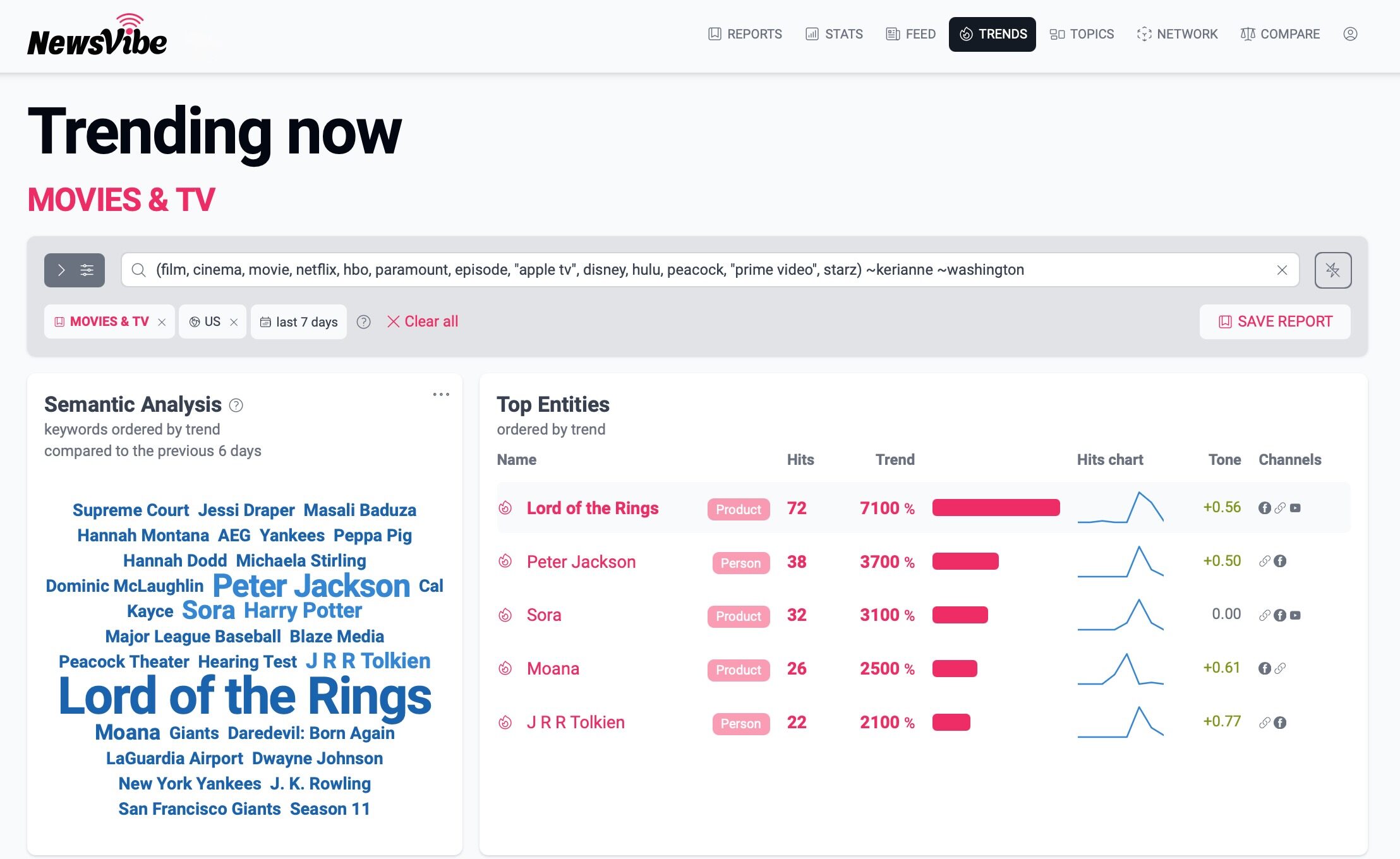The width and height of the screenshot is (1400, 859).
Task: Open the Semantic Analysis three-dot options menu
Action: point(442,394)
